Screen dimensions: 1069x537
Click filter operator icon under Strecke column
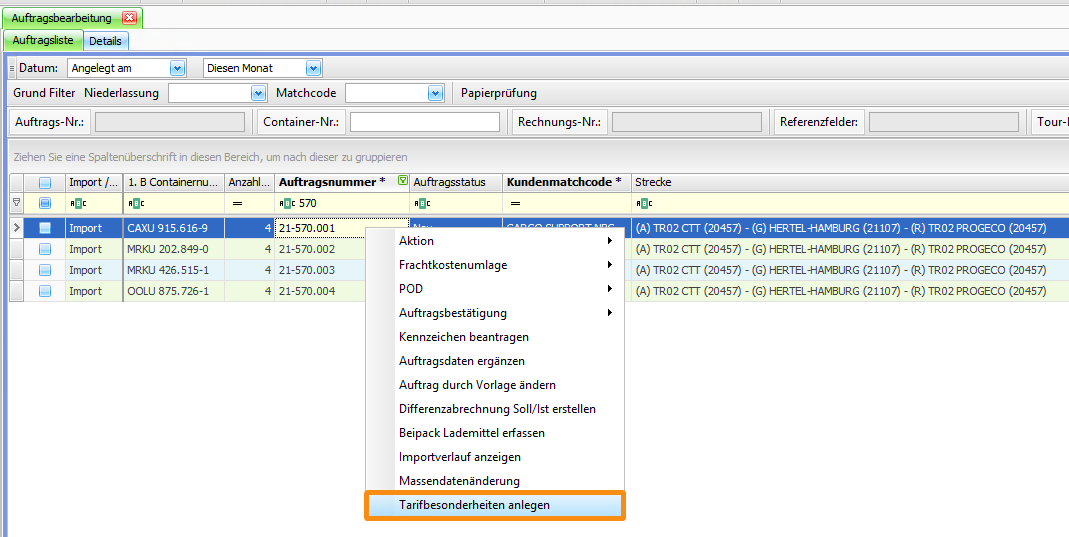[x=642, y=203]
